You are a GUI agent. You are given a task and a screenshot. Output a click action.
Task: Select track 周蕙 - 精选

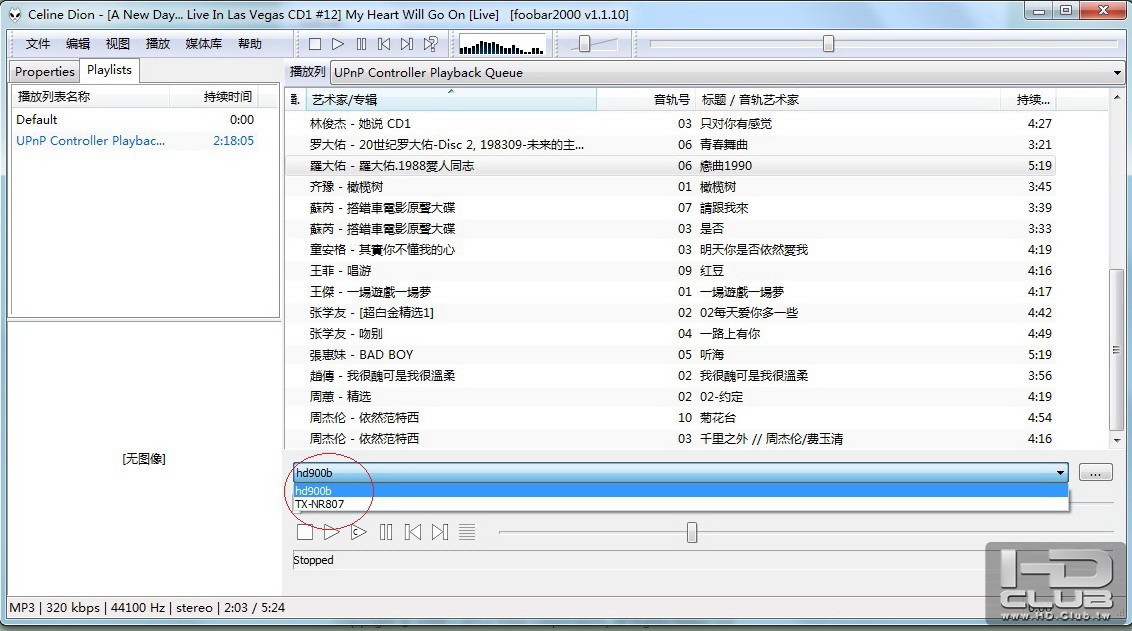pos(670,396)
